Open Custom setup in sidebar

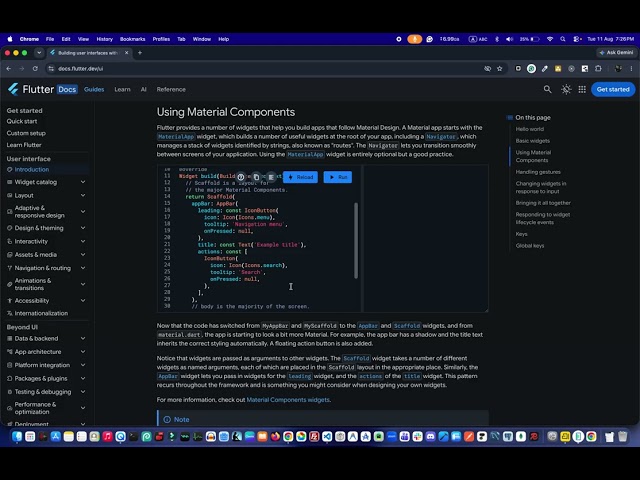click(26, 133)
